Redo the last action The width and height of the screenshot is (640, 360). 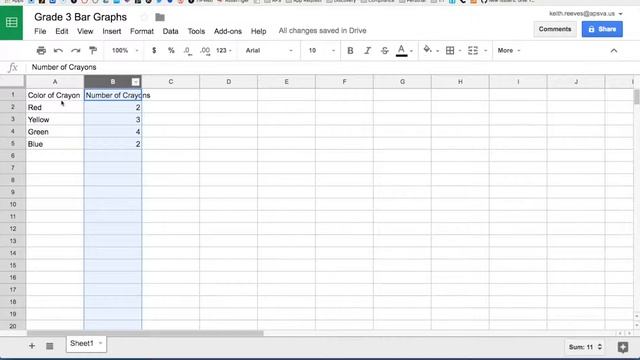pos(76,51)
